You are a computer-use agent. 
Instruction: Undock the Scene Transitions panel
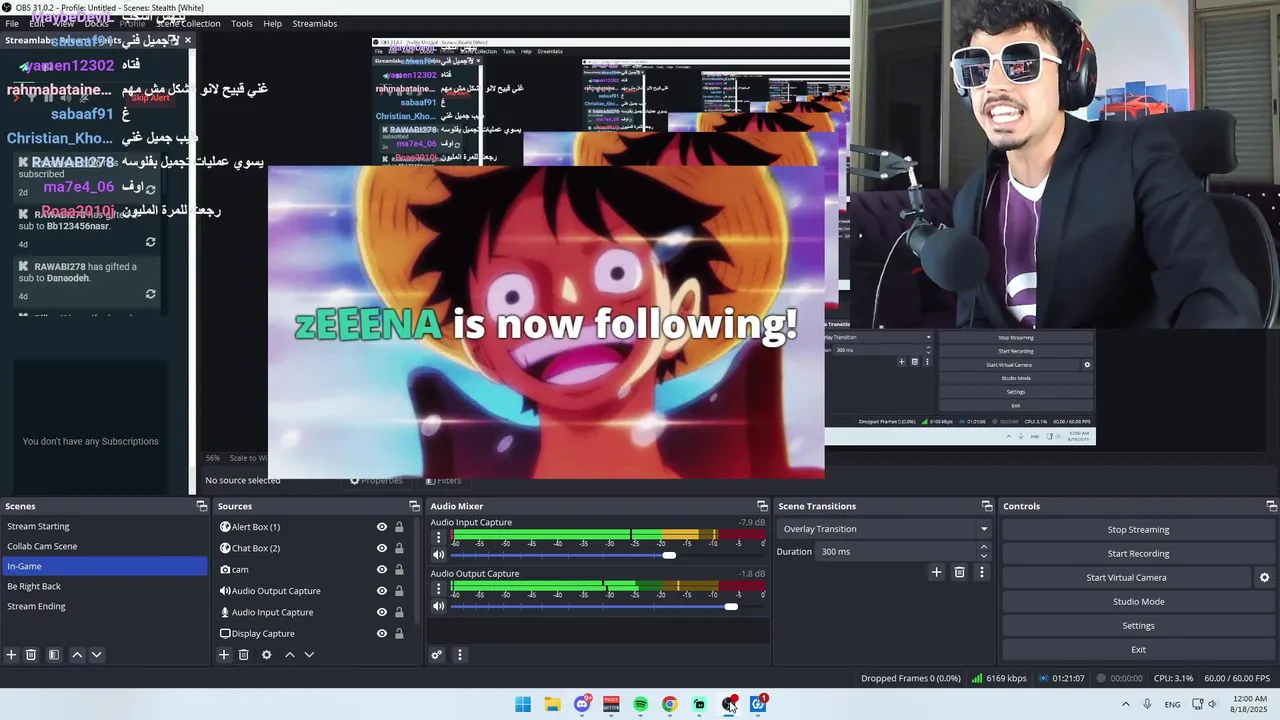pyautogui.click(x=987, y=506)
